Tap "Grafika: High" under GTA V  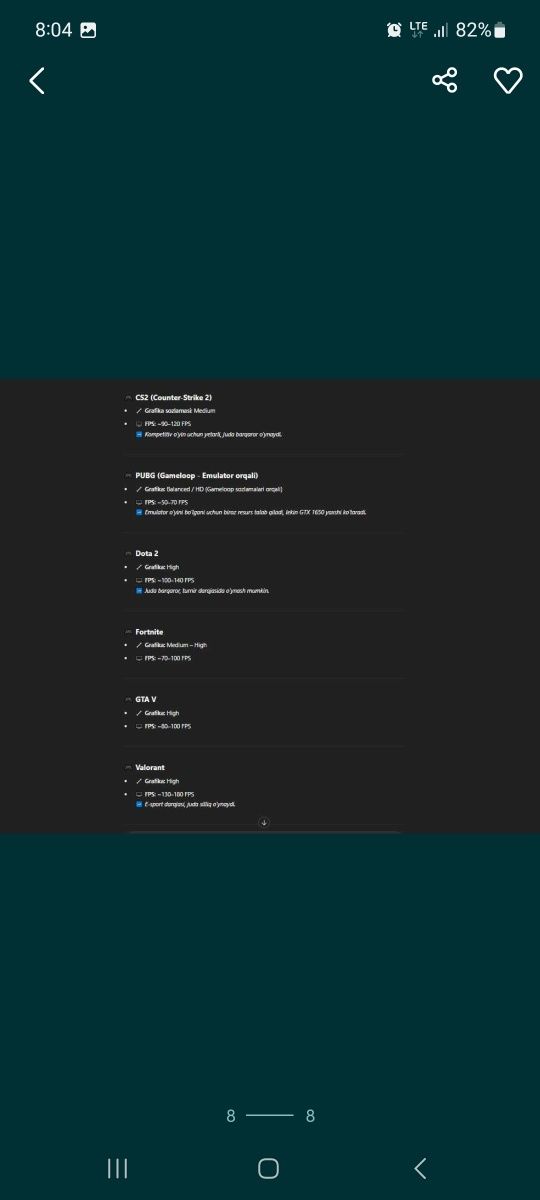click(162, 713)
